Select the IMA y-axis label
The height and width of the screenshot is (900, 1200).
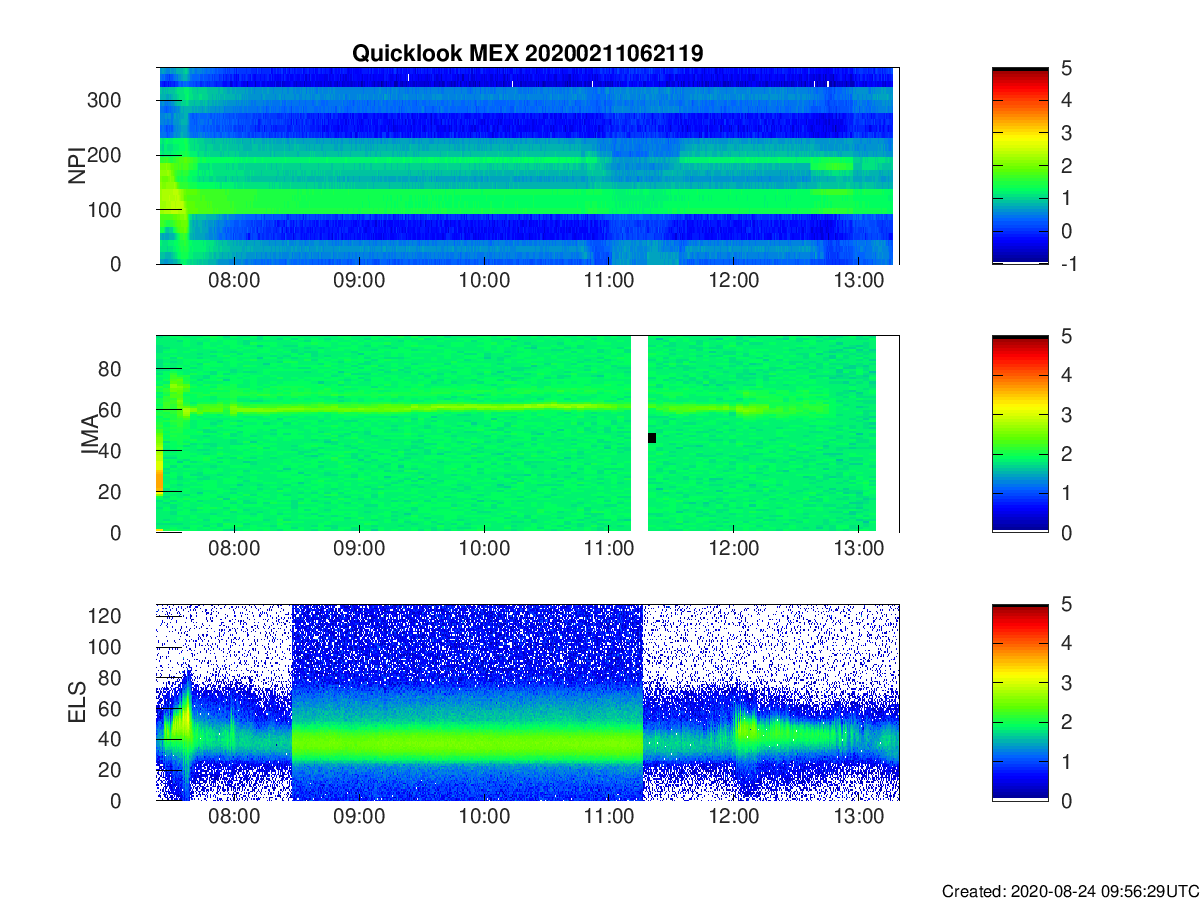89,434
